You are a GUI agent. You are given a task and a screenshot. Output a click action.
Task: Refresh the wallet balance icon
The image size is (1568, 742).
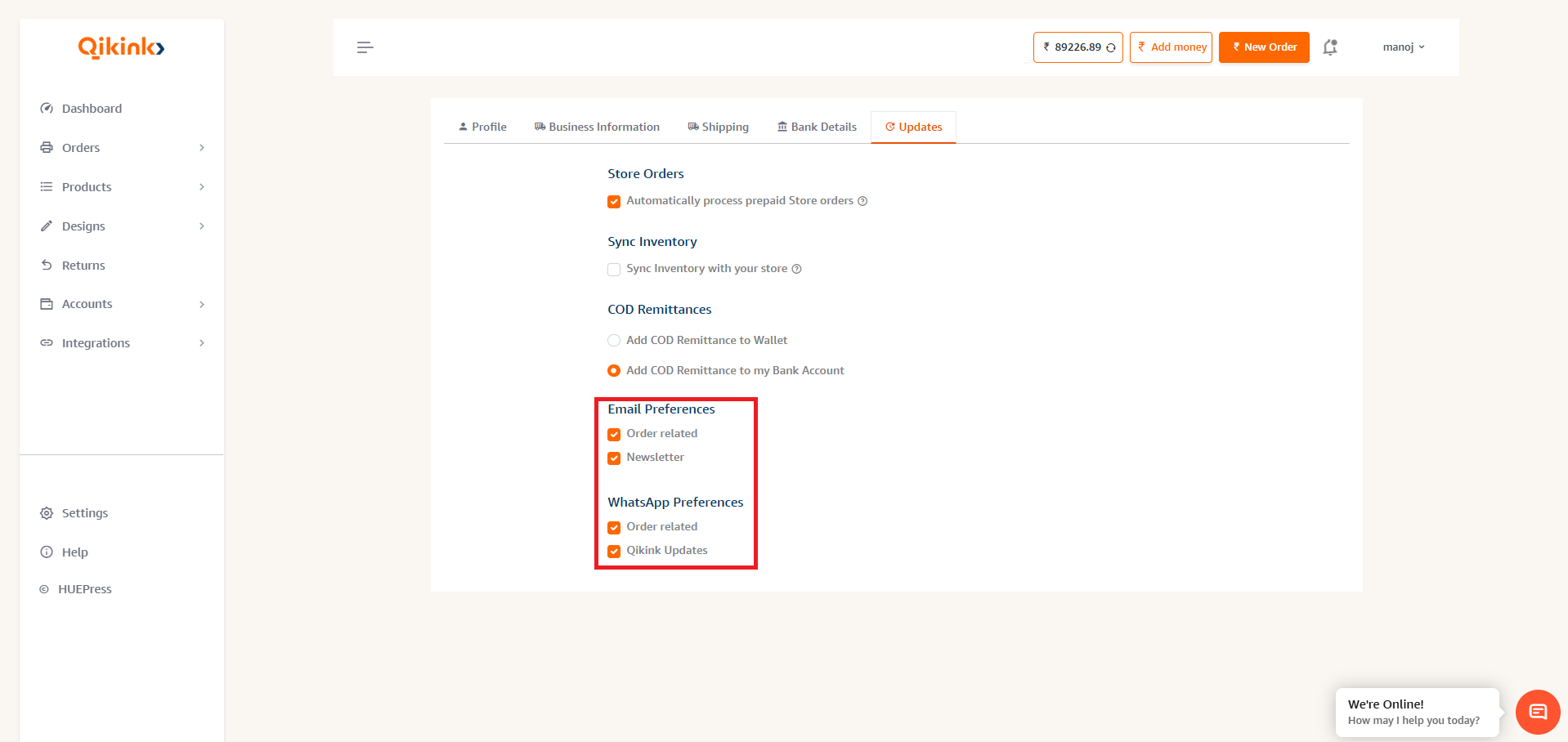pos(1111,47)
